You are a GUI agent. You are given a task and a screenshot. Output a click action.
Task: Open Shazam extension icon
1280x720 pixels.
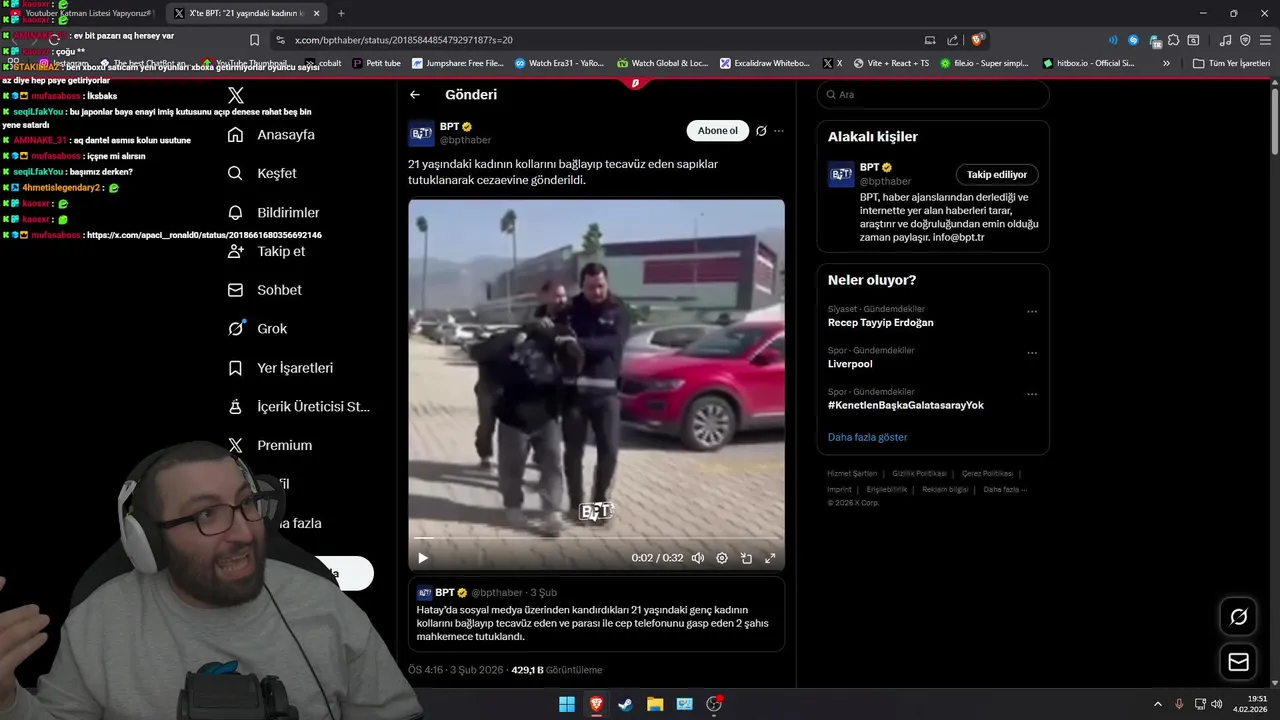1133,40
